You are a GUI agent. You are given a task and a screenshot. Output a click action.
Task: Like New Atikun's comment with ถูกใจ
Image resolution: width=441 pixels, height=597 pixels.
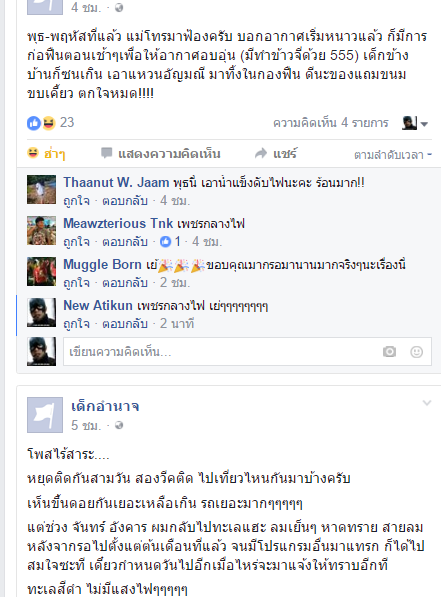click(x=77, y=324)
